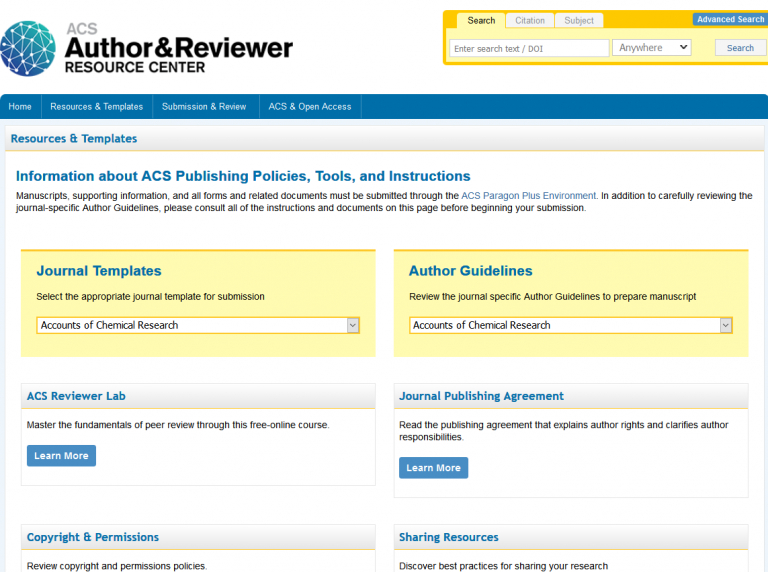Click the Search button
768x572 pixels.
pos(740,48)
